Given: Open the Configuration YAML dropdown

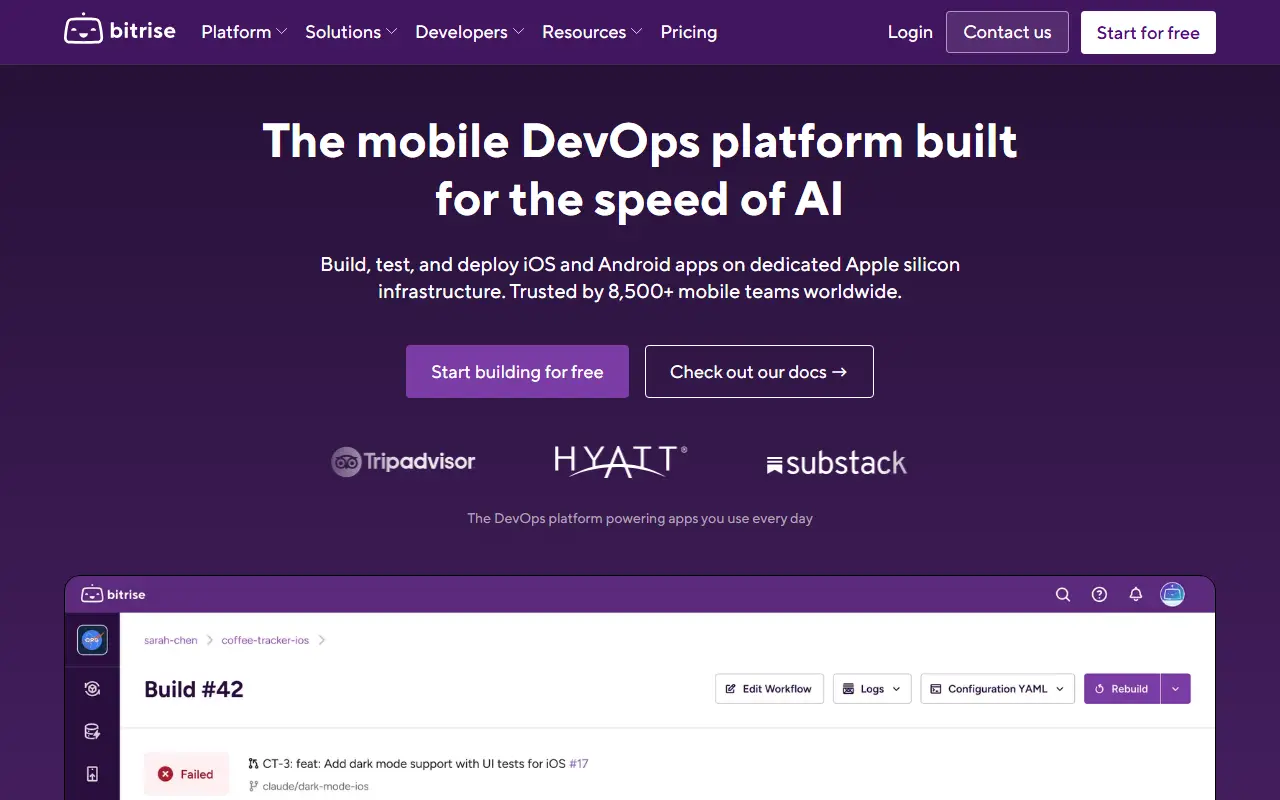Looking at the screenshot, I should [997, 689].
